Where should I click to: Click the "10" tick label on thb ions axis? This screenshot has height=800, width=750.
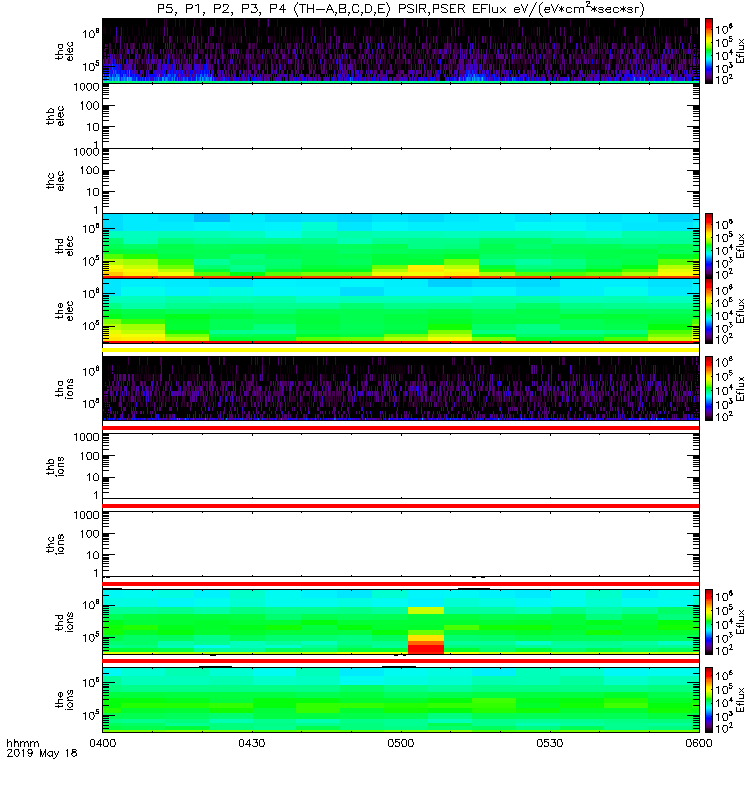click(x=92, y=478)
